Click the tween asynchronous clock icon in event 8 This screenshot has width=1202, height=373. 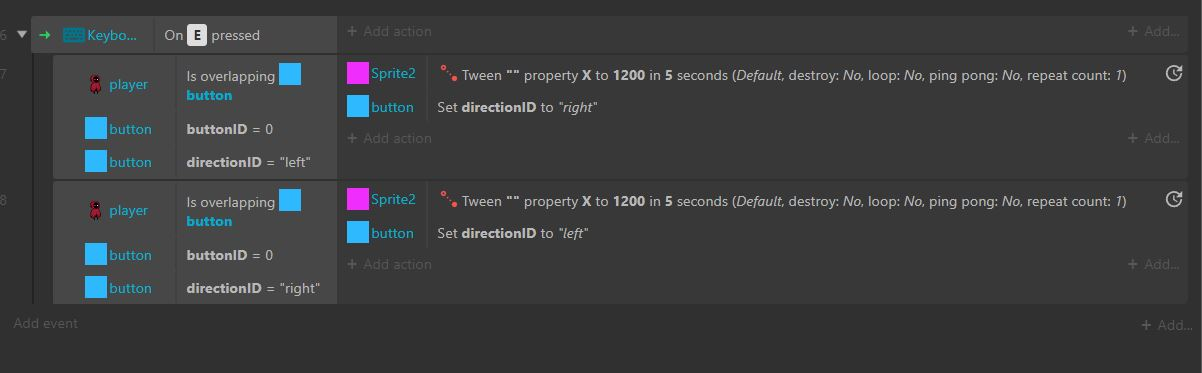point(1174,199)
